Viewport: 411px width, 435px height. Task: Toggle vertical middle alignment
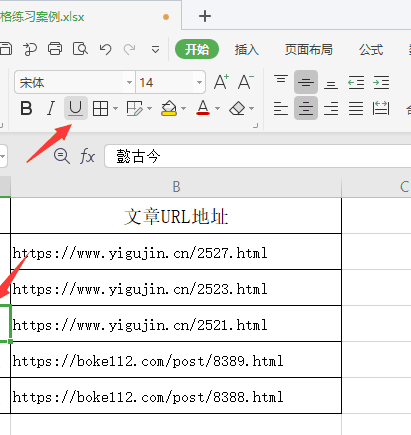pyautogui.click(x=306, y=82)
